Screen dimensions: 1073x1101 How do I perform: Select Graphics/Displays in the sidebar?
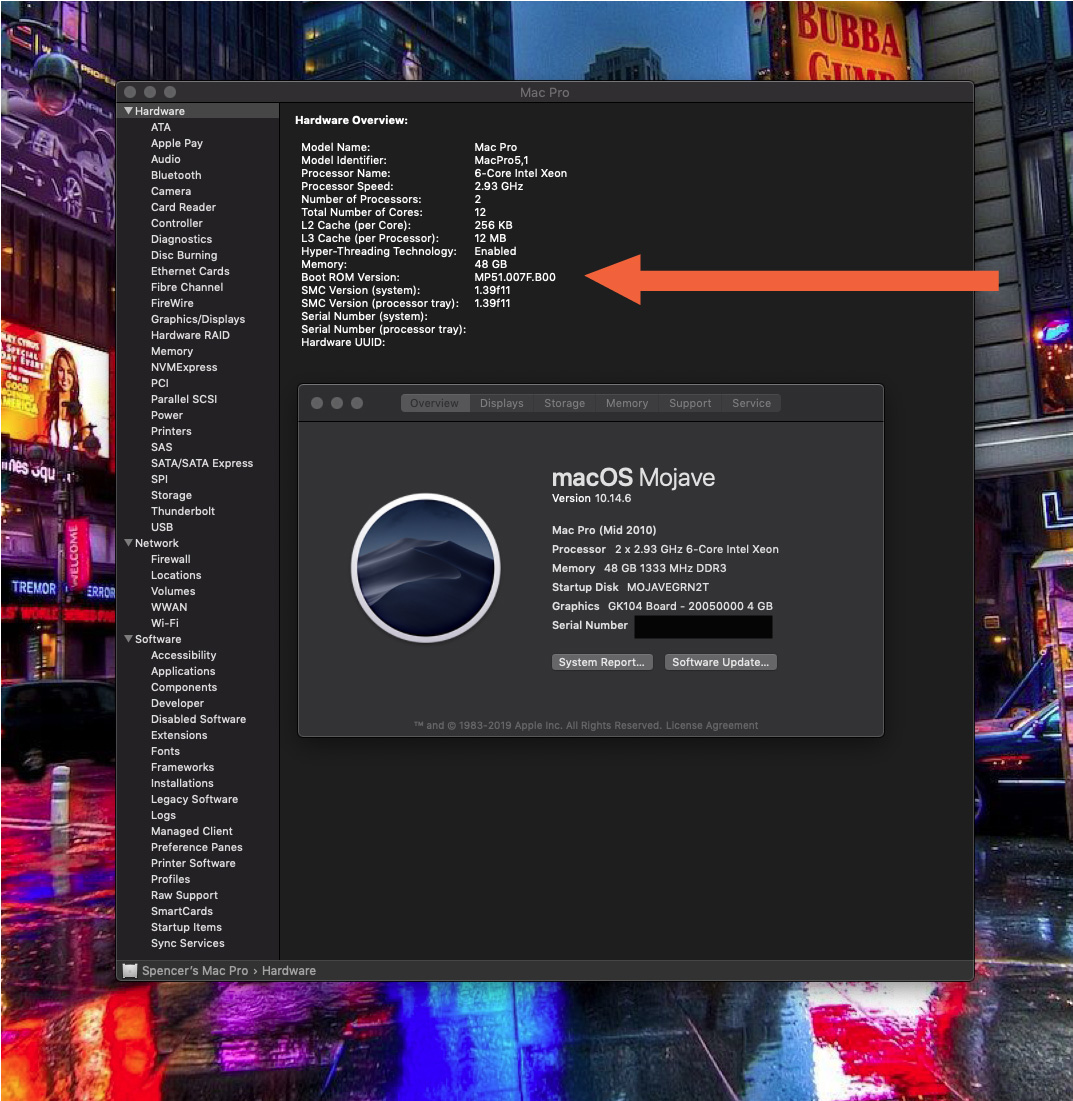198,319
